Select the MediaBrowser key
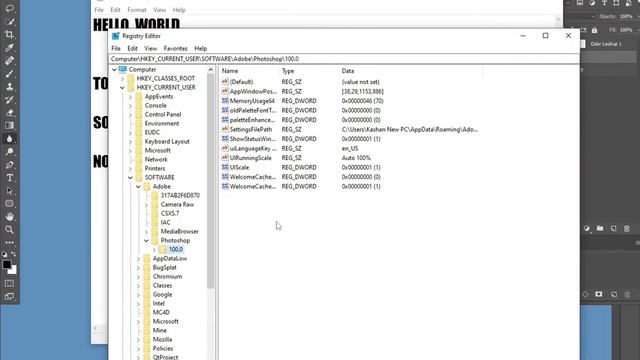 tap(180, 231)
